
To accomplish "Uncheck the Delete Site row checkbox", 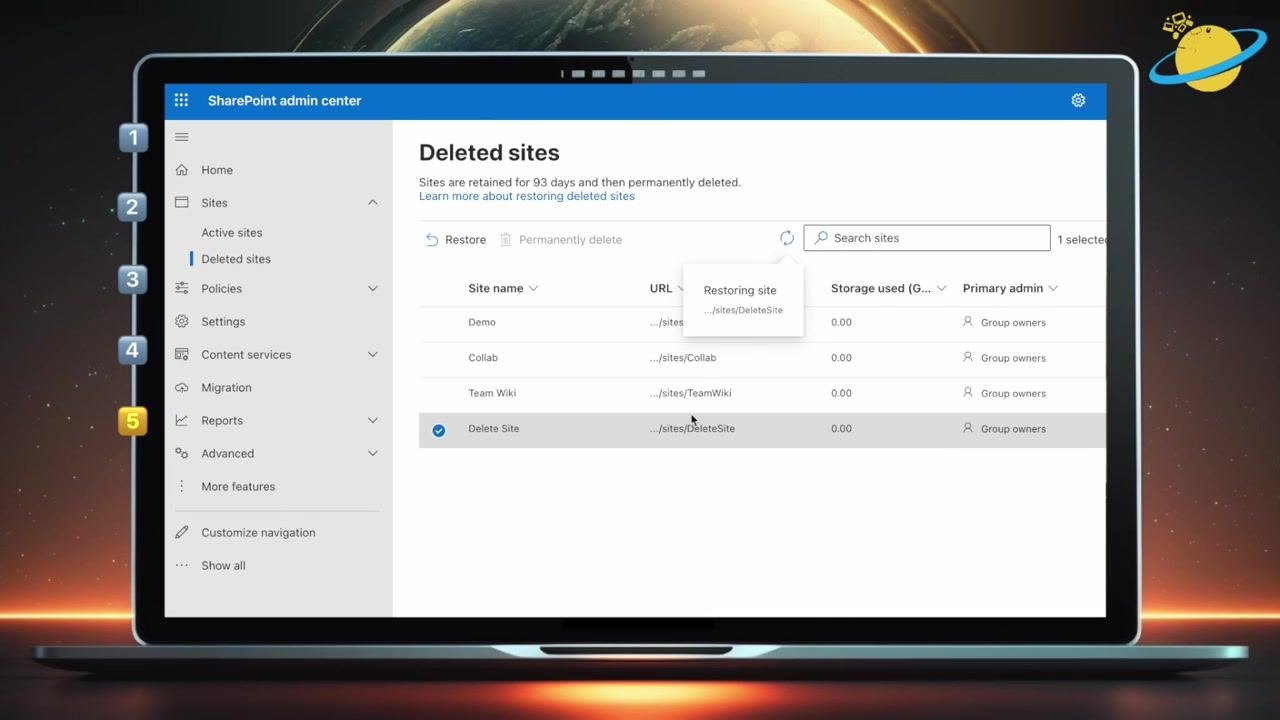I will (438, 430).
